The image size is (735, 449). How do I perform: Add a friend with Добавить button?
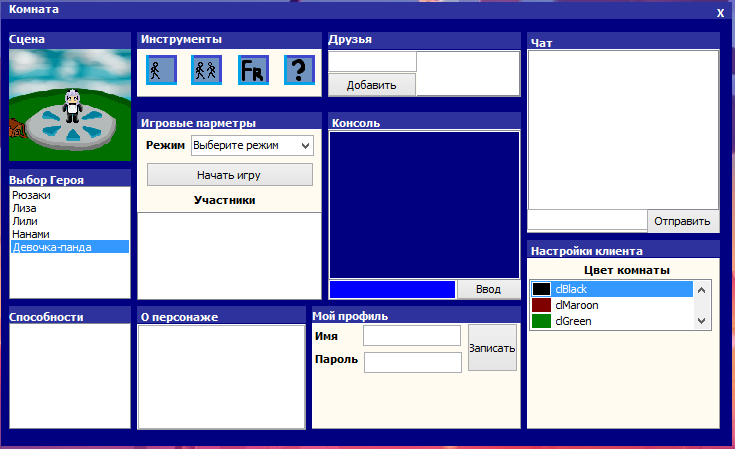tap(372, 85)
